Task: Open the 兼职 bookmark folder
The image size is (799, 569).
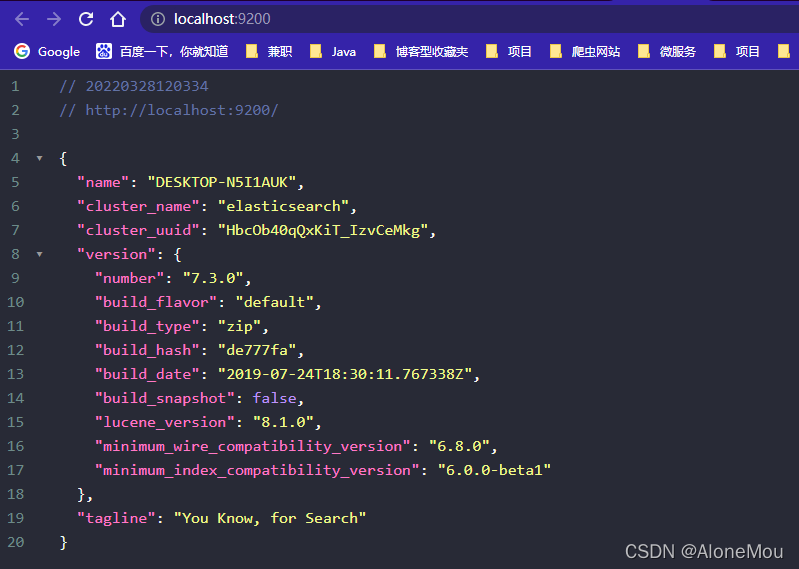Action: point(269,51)
